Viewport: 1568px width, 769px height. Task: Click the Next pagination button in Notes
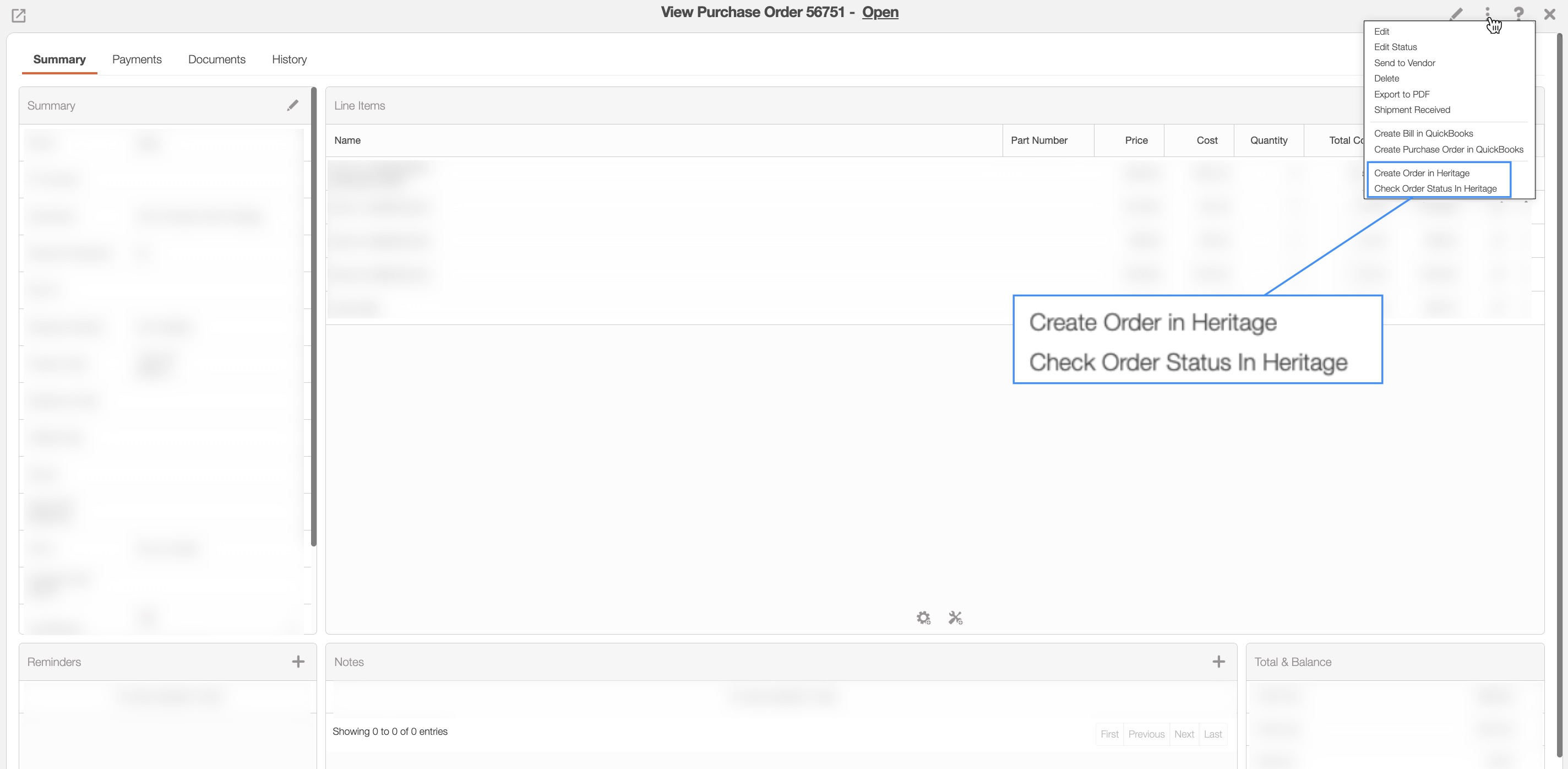pyautogui.click(x=1184, y=734)
